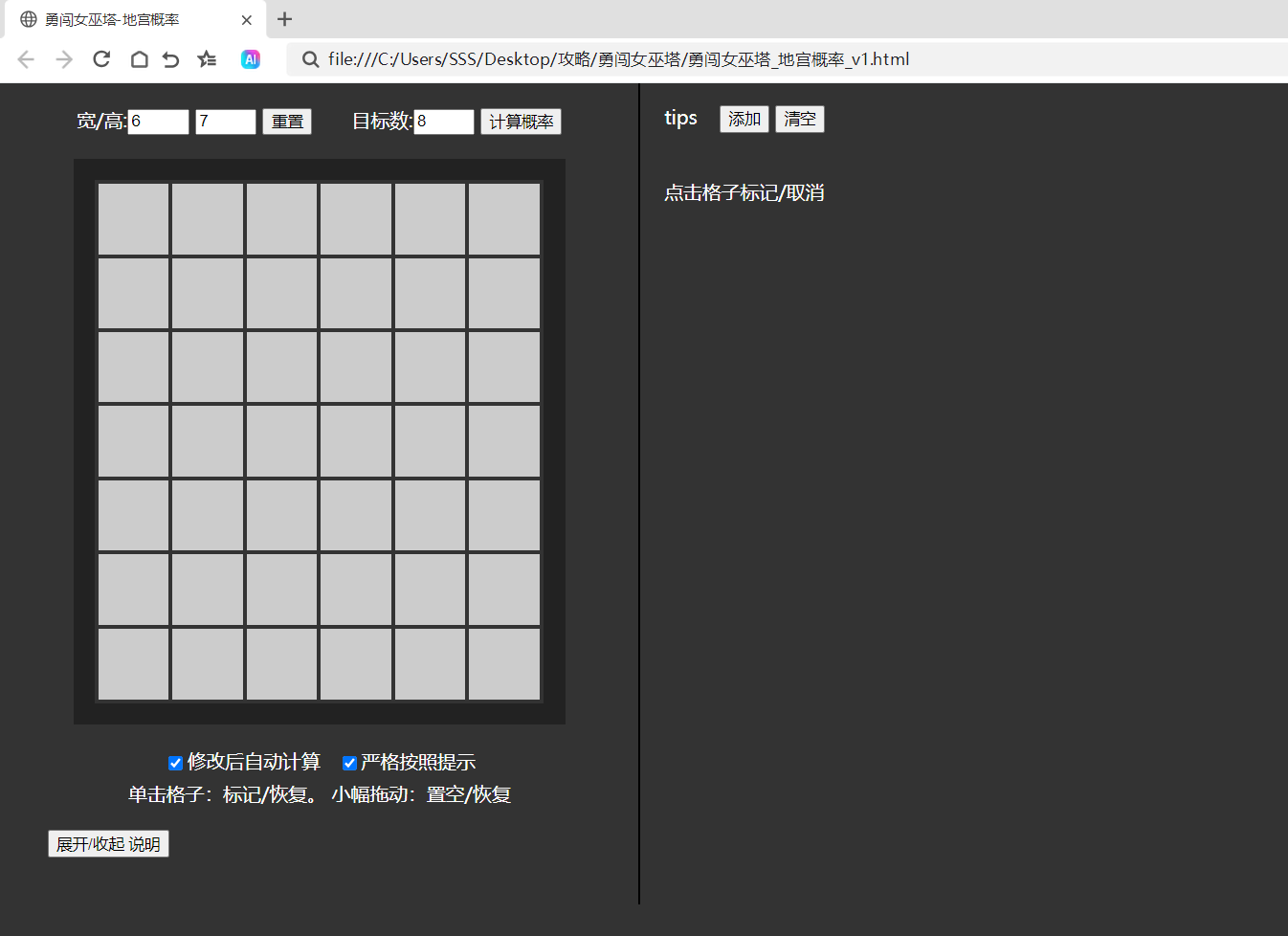Screen dimensions: 1288x936
Task: Go back with browser back arrow
Action: [26, 59]
